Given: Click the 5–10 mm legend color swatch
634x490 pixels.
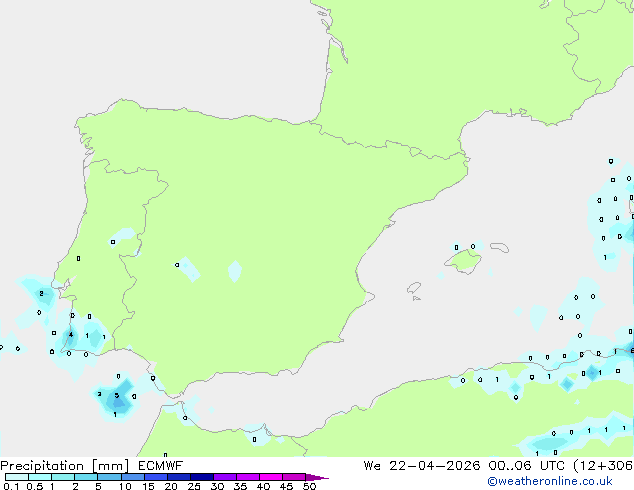Looking at the screenshot, I should (109, 477).
